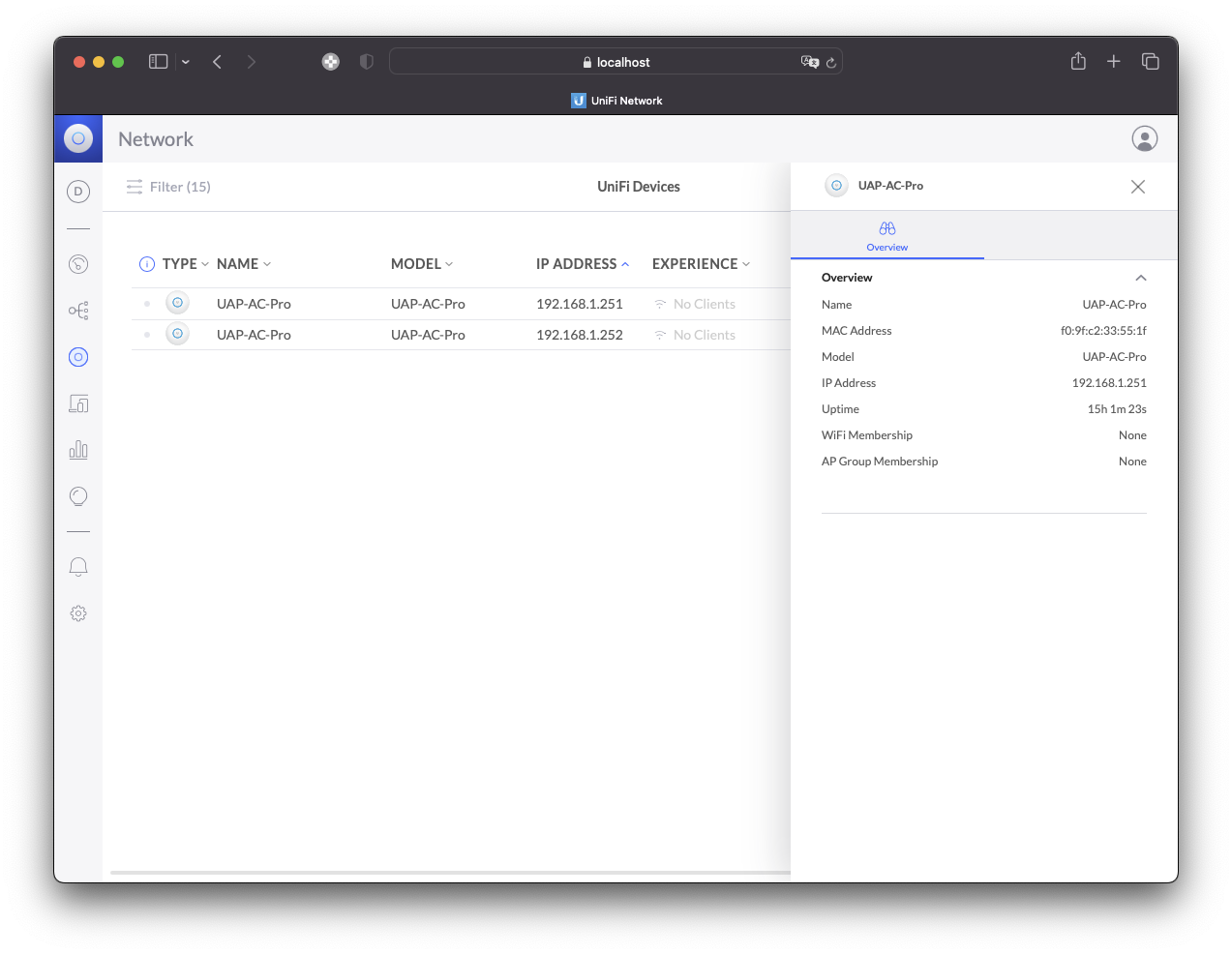Click the device icon in the 192.168.1.252 row
1232x954 pixels.
tap(178, 334)
